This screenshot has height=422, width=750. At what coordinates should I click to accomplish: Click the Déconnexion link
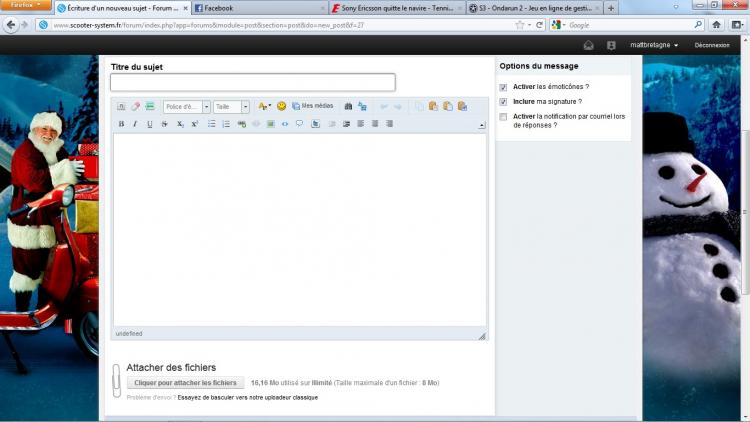point(712,45)
